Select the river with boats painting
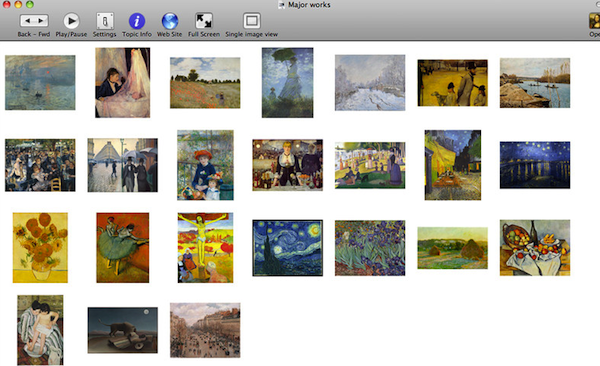 [535, 83]
